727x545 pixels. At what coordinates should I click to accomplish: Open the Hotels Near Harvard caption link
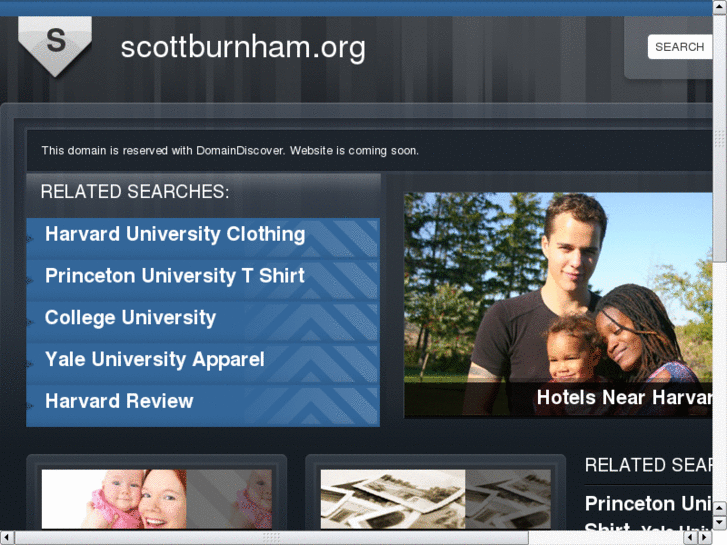(x=624, y=398)
